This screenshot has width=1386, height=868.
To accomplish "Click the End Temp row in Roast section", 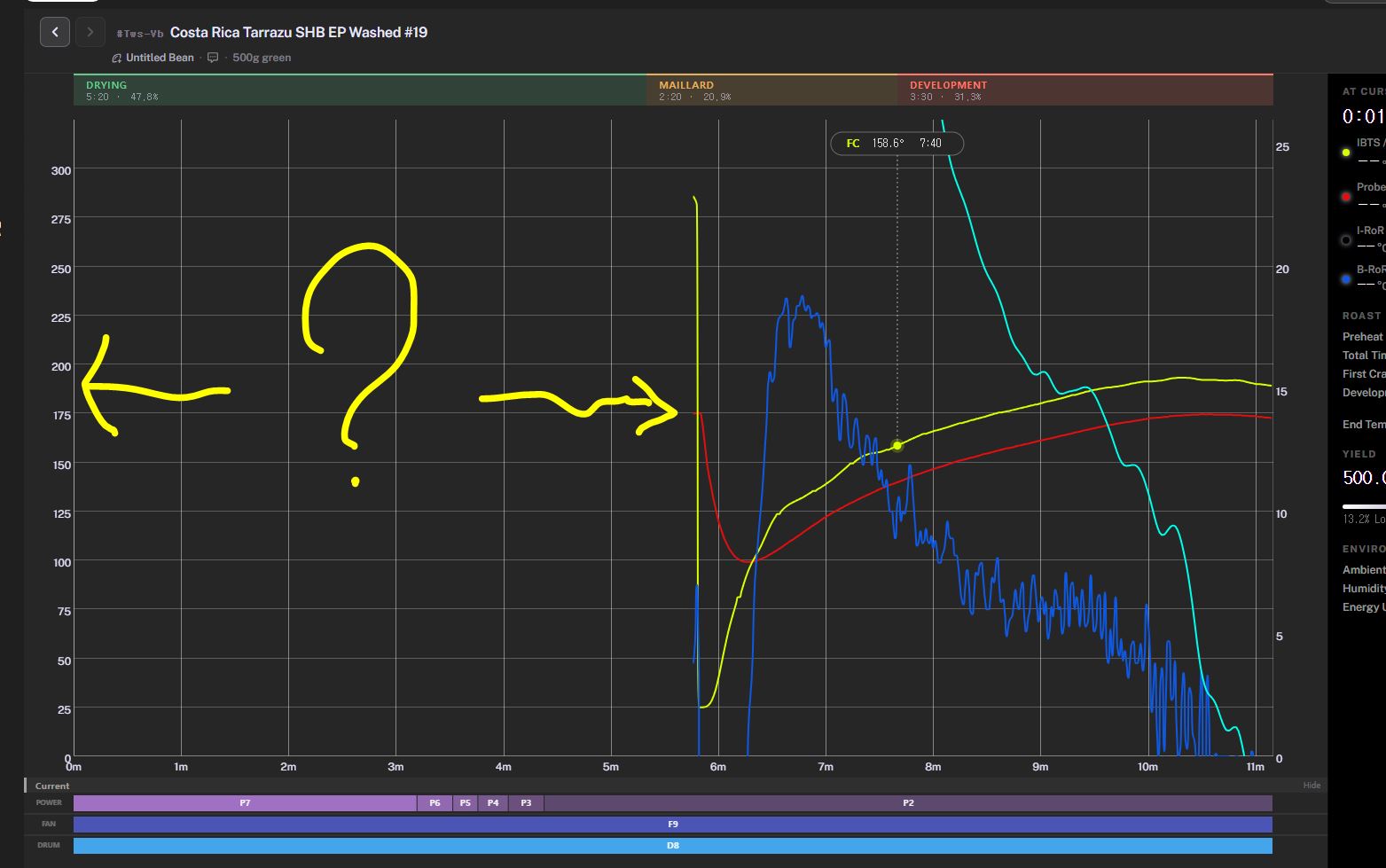I will pyautogui.click(x=1364, y=425).
